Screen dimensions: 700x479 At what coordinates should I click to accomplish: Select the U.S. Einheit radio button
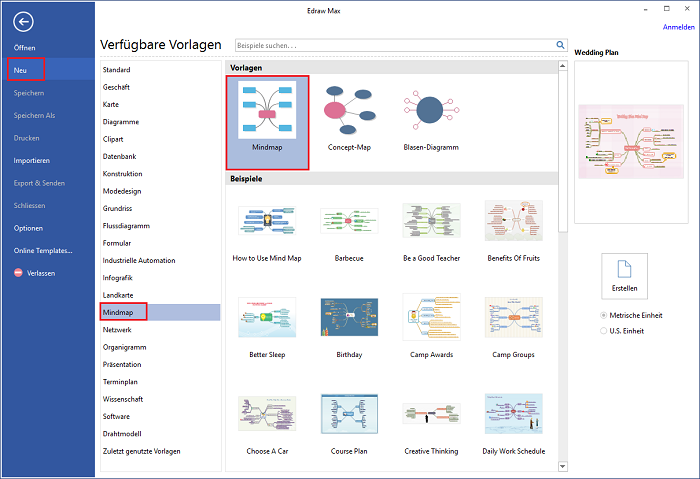coord(603,331)
